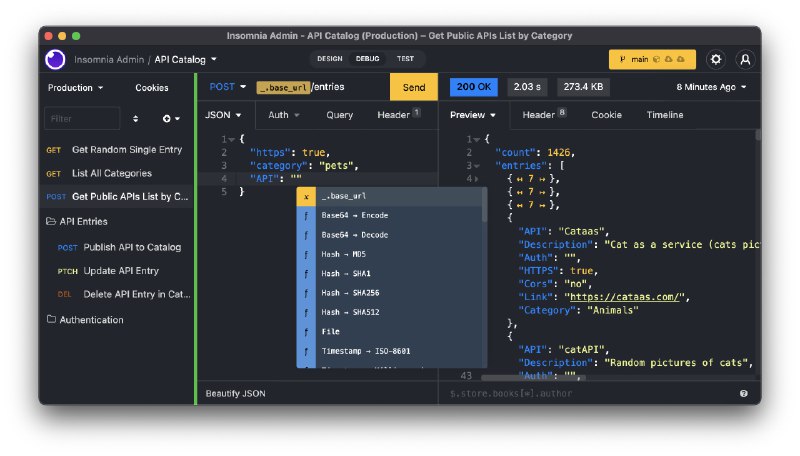Expand folded object on response line 4
The image size is (800, 456).
tap(477, 179)
